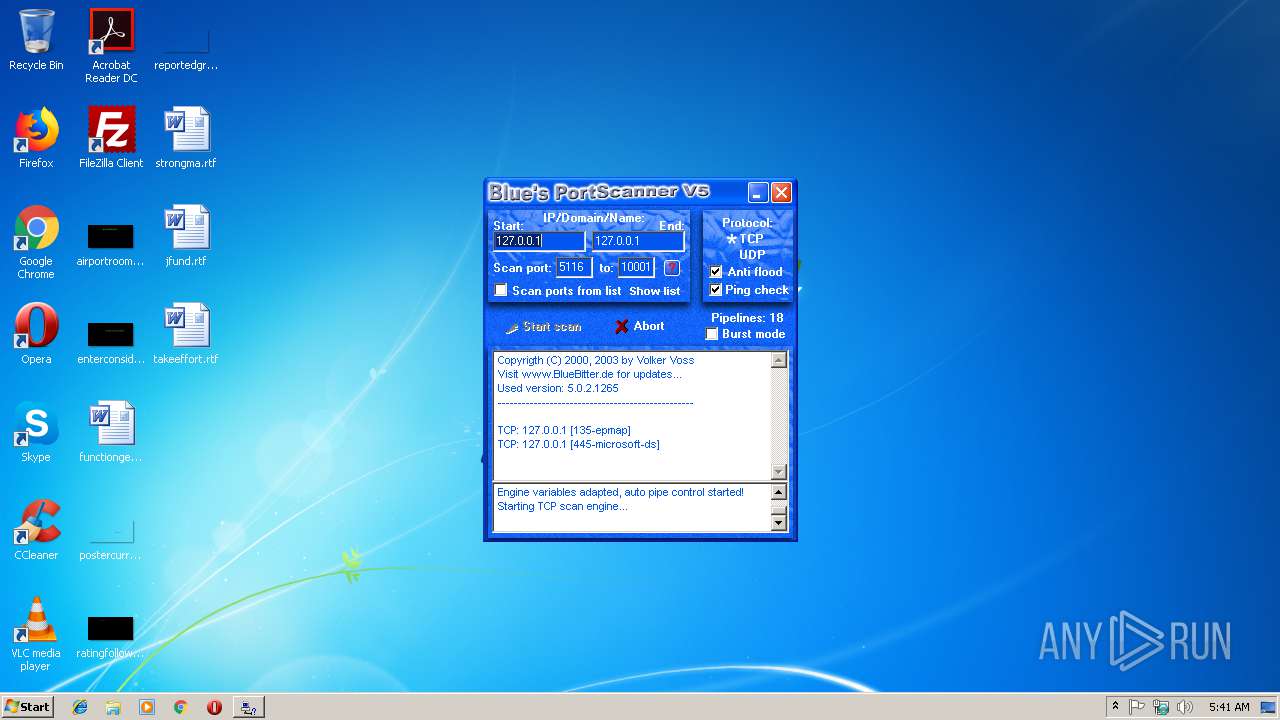The image size is (1280, 720).
Task: Enable Scan ports from list checkbox
Action: [502, 291]
